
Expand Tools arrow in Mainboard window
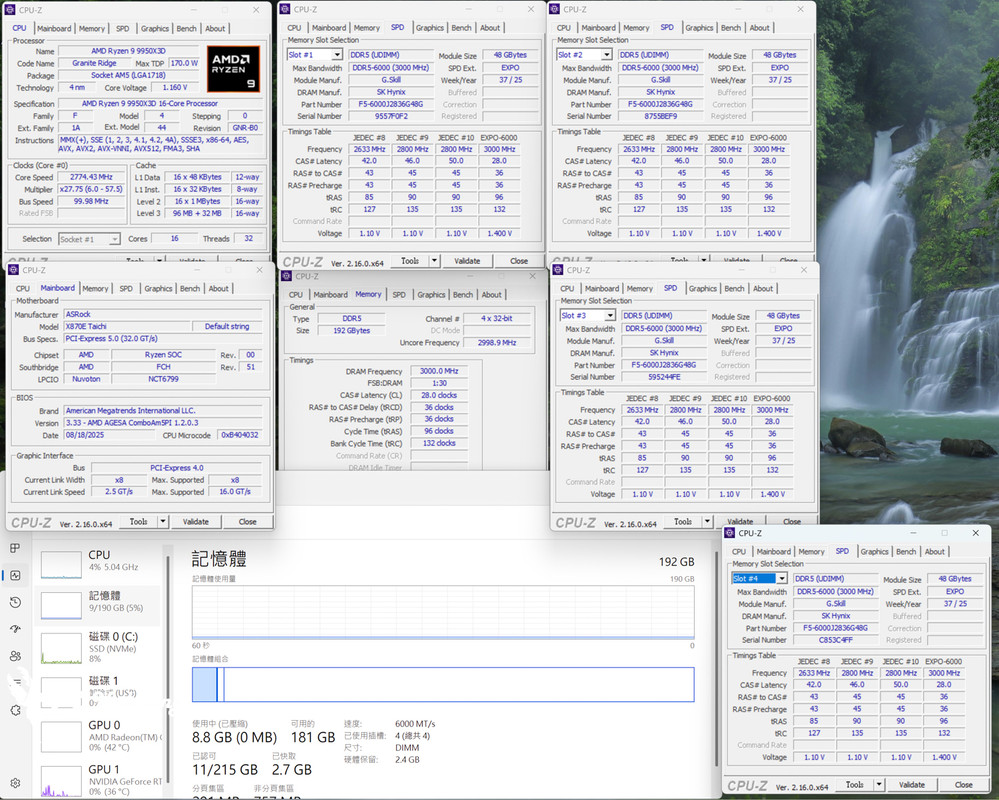pyautogui.click(x=163, y=522)
